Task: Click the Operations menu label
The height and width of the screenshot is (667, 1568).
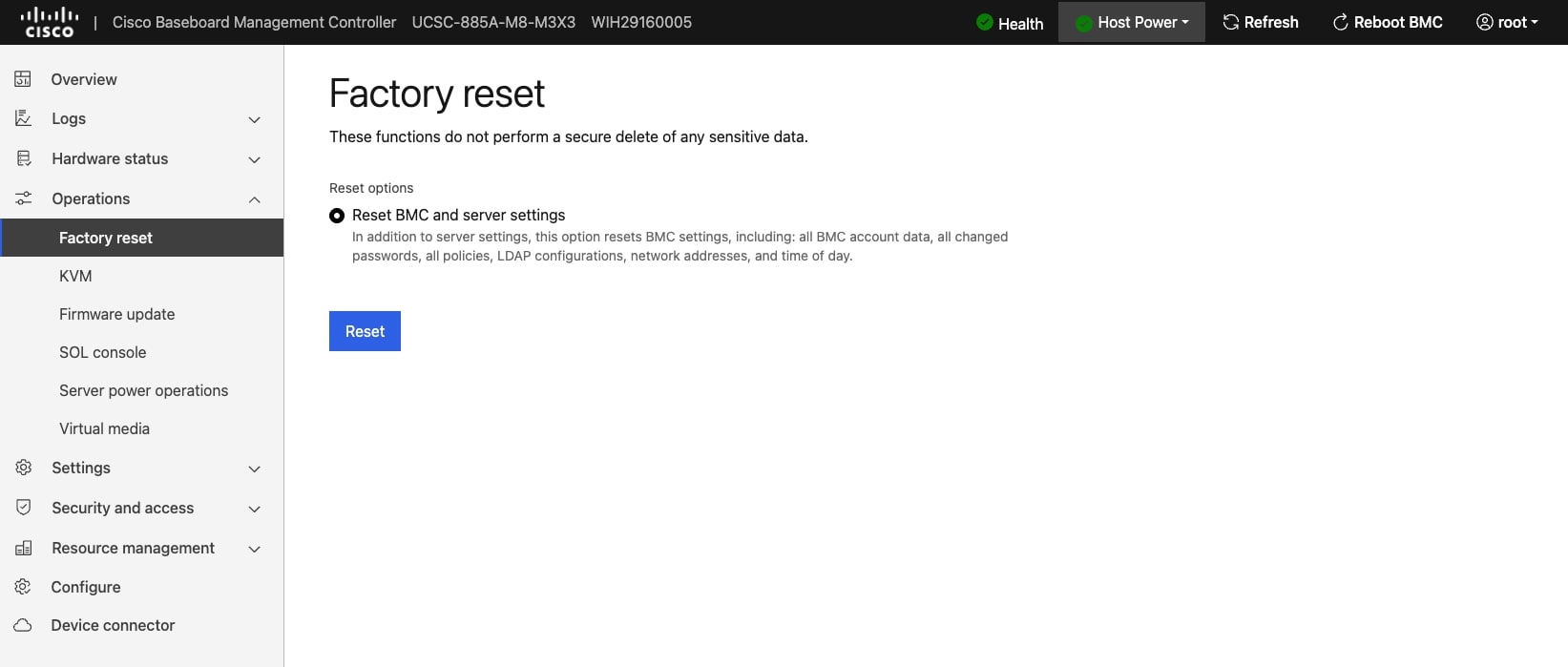Action: (91, 198)
